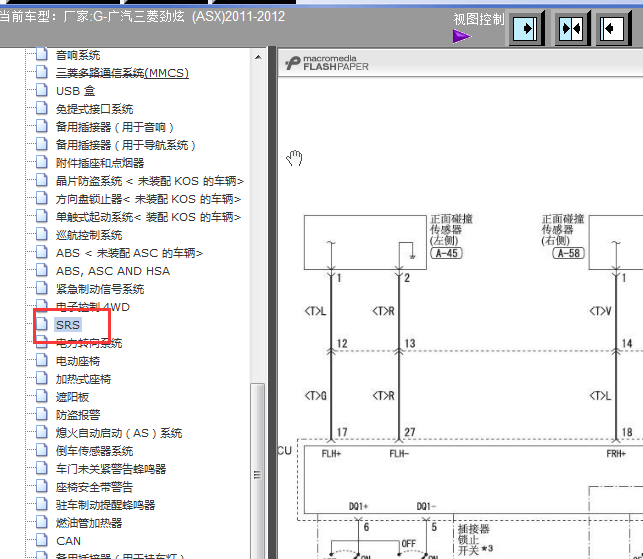Viewport: 643px width, 559px height.
Task: Click the FRH+ terminal label
Action: point(616,454)
